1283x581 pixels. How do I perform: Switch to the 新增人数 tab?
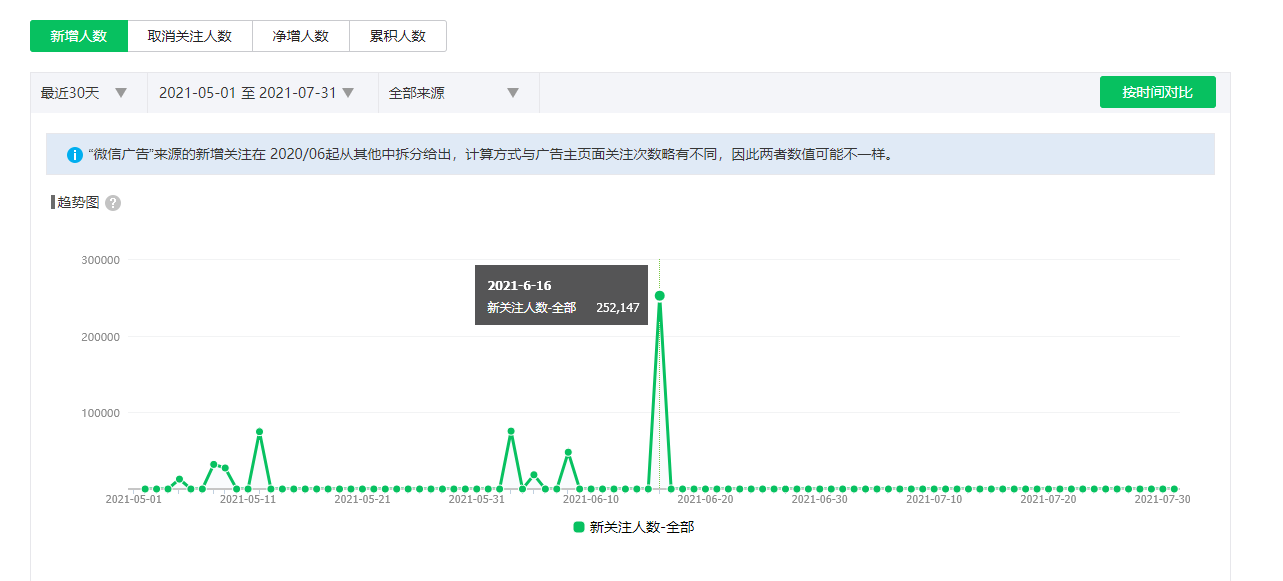click(79, 36)
